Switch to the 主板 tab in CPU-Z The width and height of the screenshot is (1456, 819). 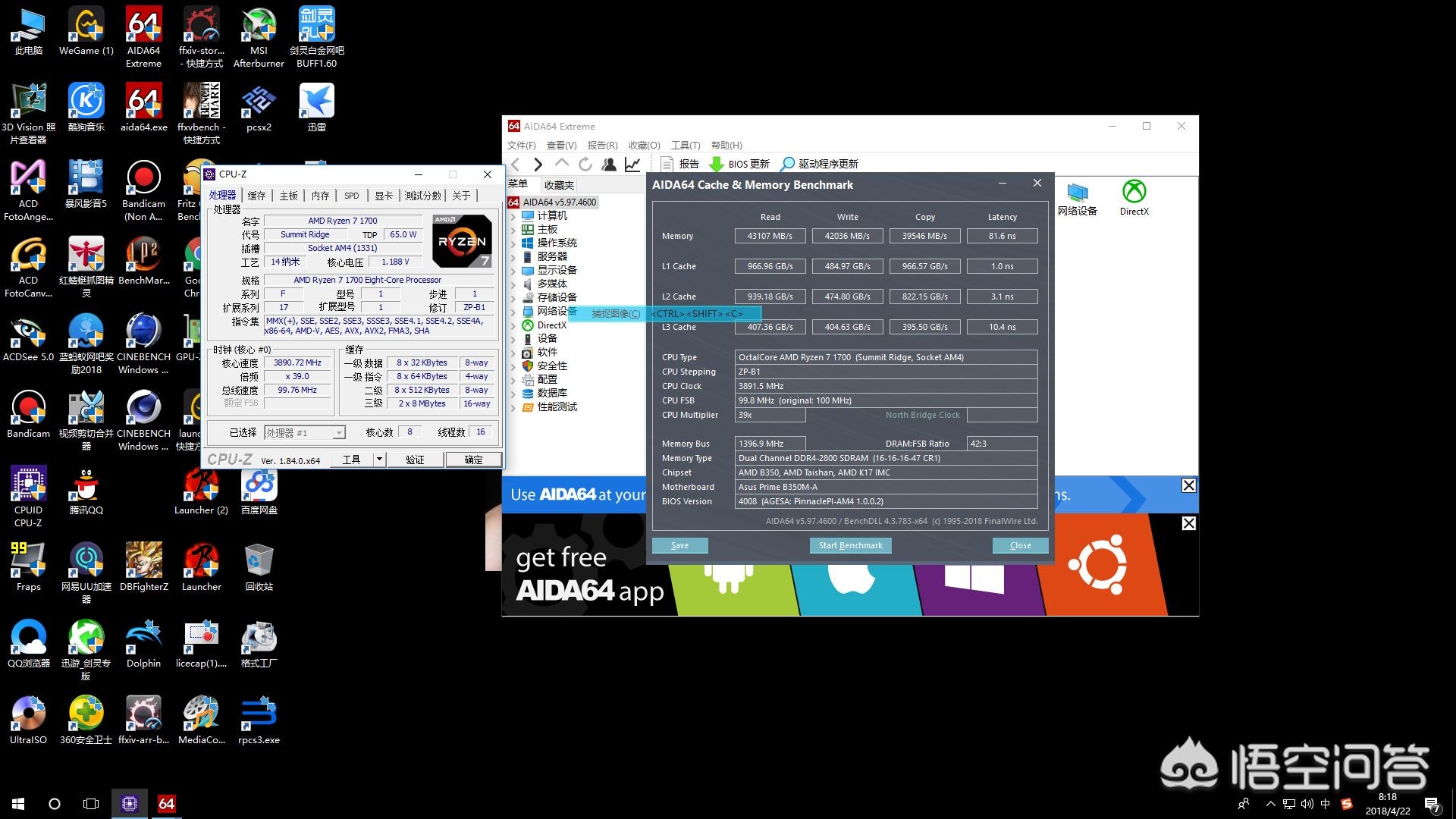[x=288, y=196]
